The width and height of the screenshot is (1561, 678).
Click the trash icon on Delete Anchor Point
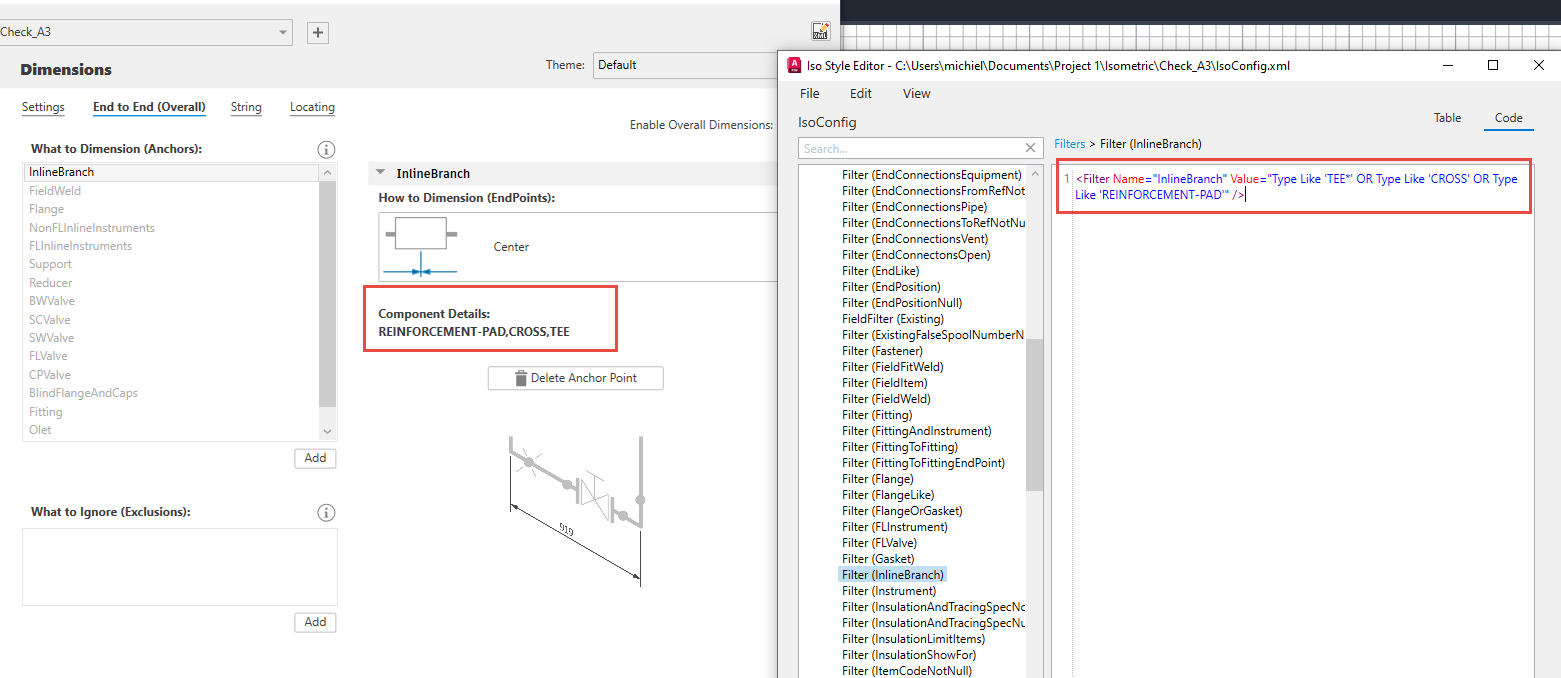pyautogui.click(x=520, y=377)
